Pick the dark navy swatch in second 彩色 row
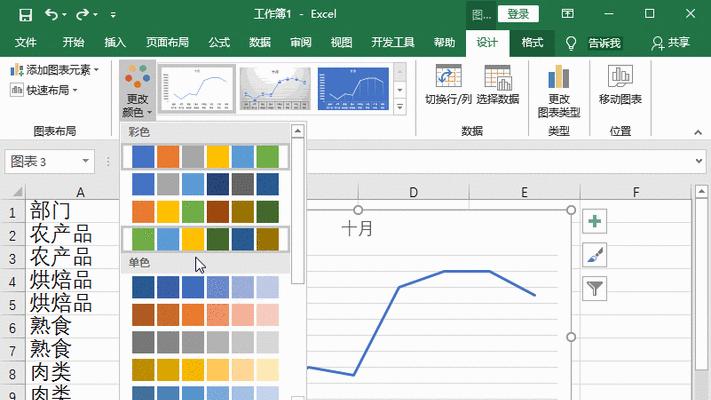 coord(218,185)
